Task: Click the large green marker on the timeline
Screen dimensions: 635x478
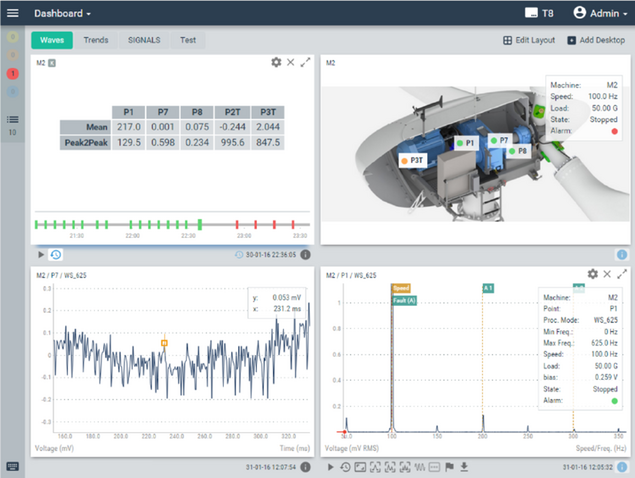Action: point(200,225)
